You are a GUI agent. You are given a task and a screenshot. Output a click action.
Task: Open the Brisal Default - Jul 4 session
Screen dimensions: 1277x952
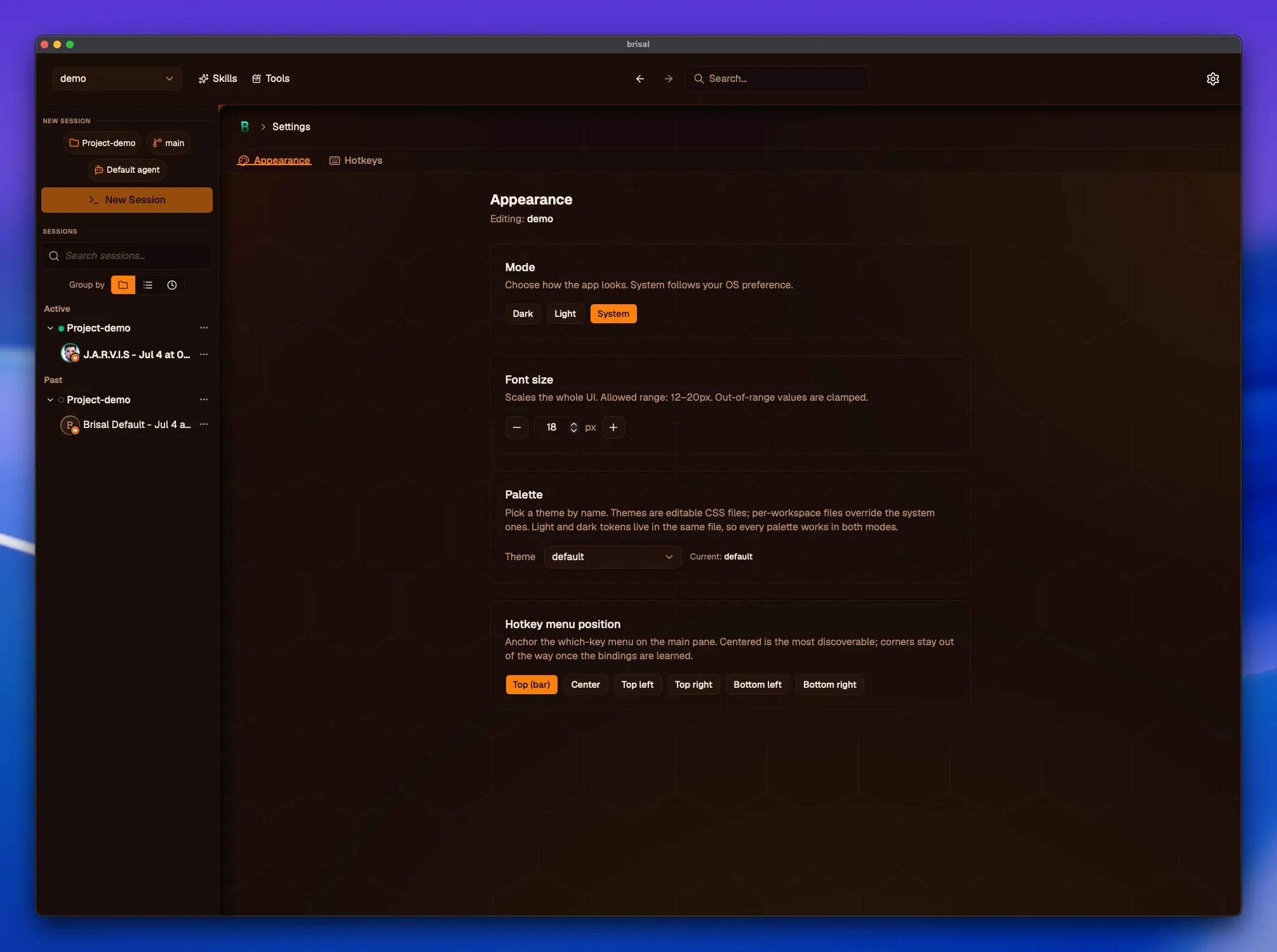(137, 424)
